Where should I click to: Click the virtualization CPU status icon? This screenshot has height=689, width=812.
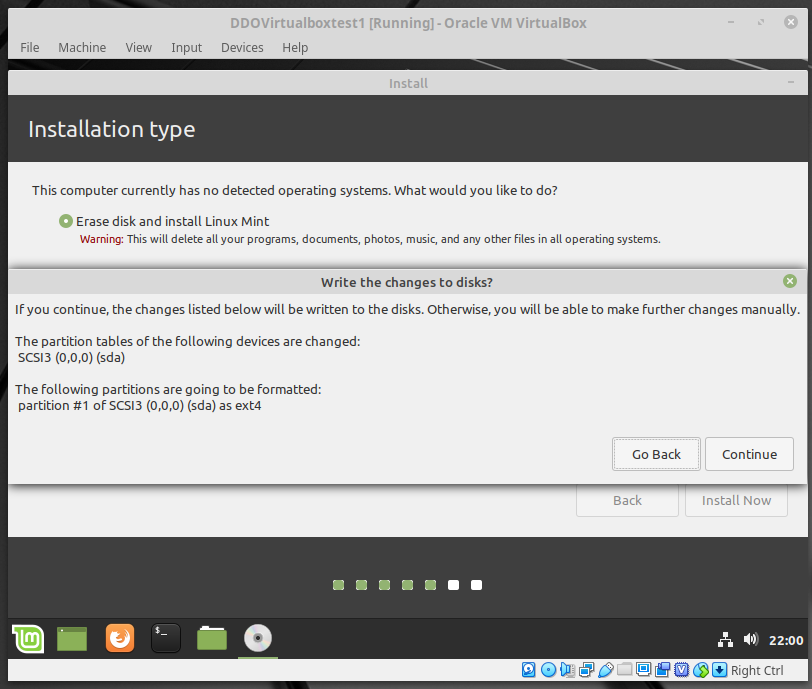point(682,670)
